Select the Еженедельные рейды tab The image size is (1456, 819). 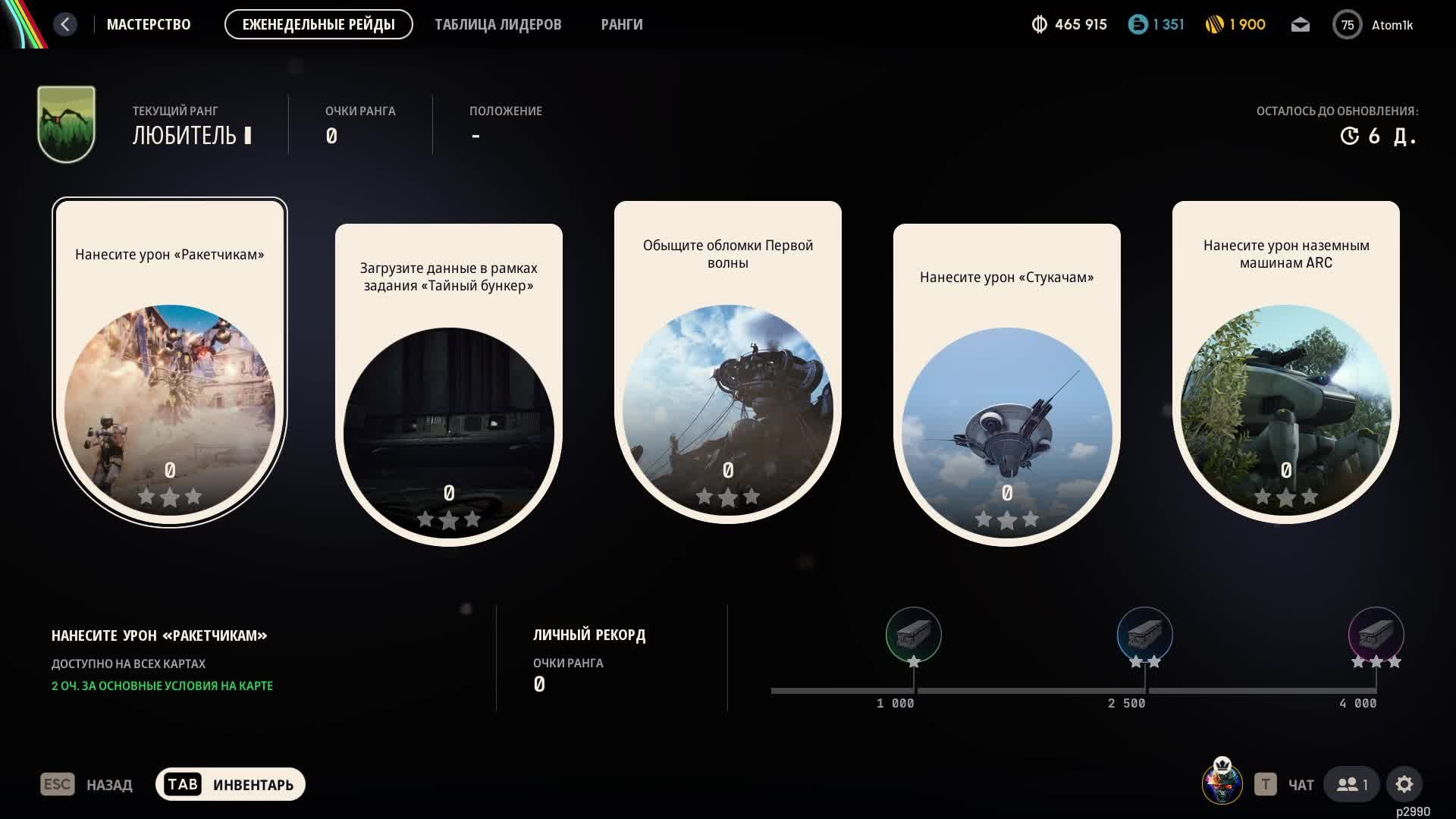pyautogui.click(x=318, y=24)
